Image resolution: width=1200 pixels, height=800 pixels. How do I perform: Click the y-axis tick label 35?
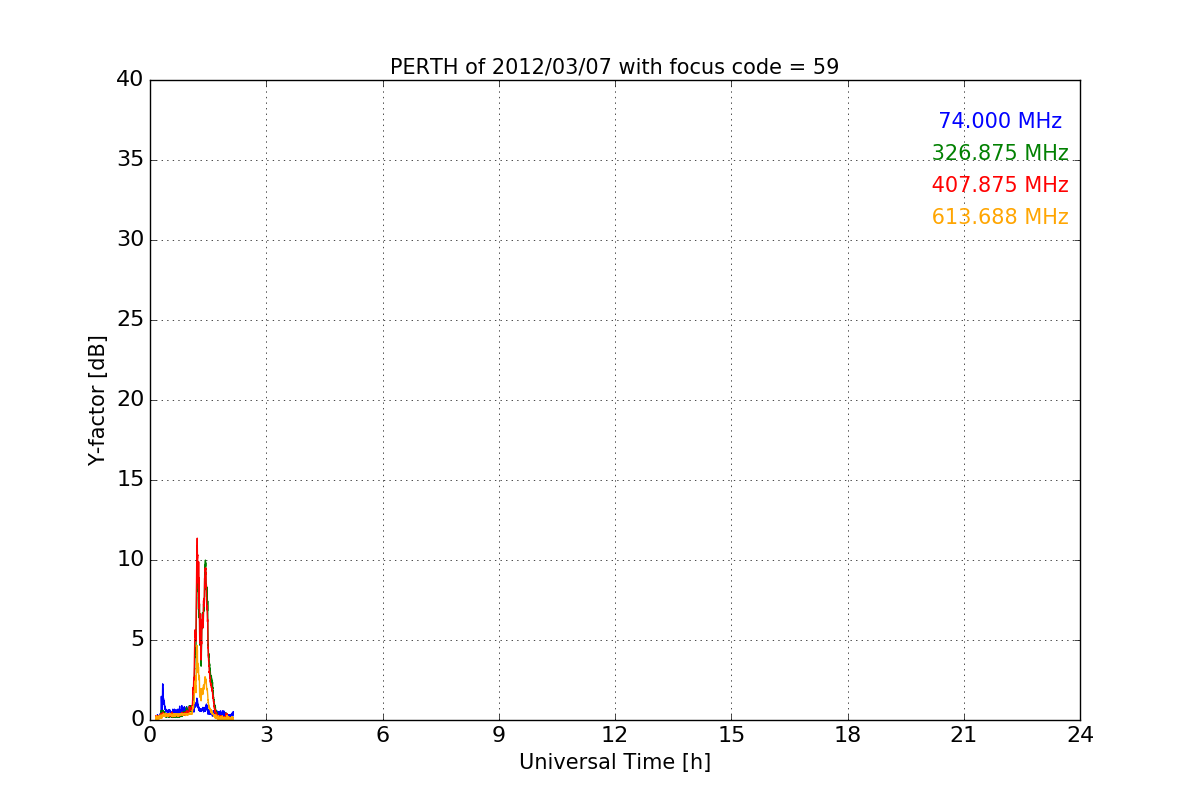tap(130, 160)
